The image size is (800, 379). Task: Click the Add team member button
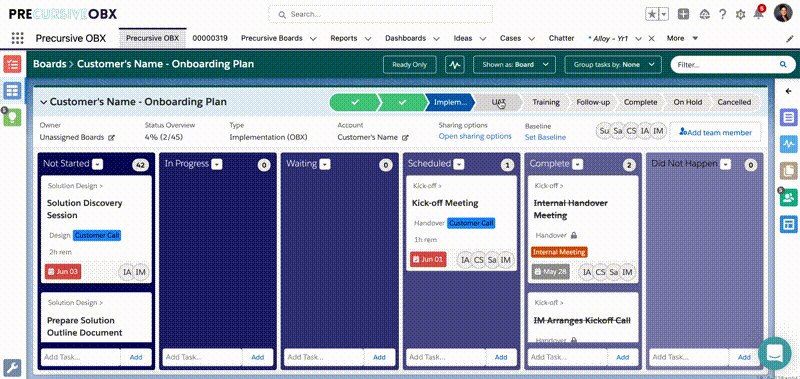point(715,133)
